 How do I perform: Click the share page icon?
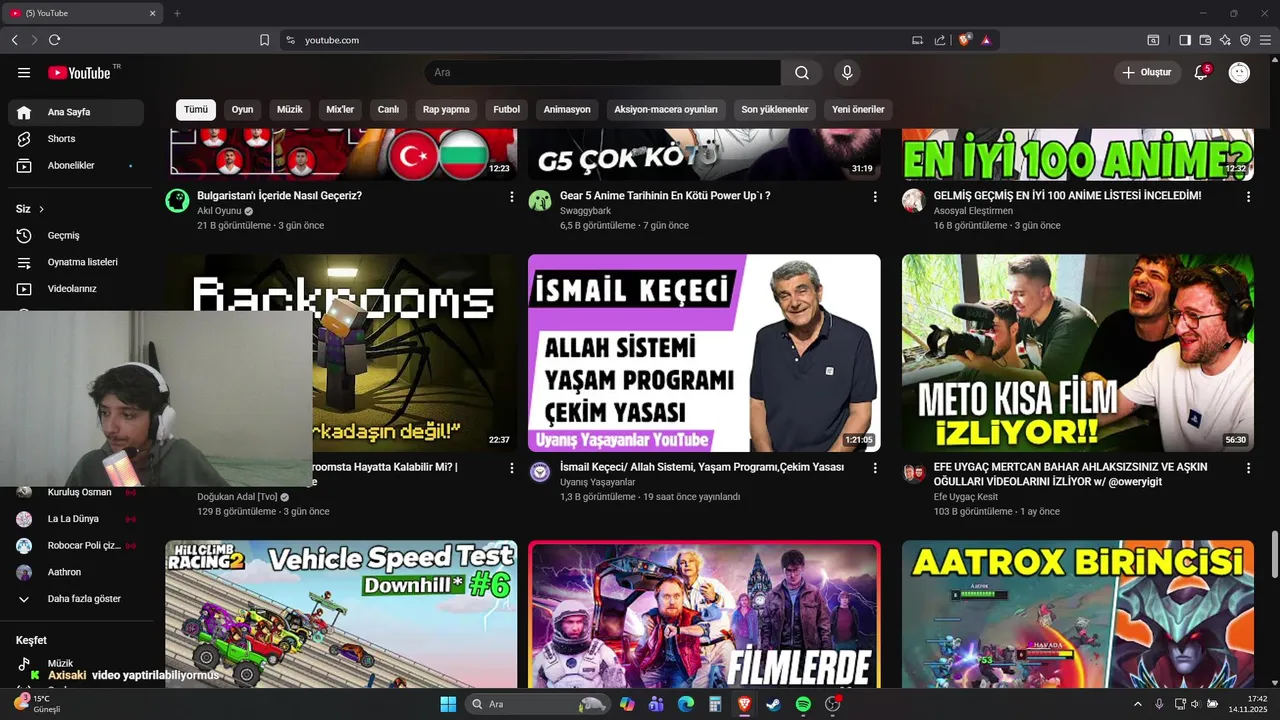(x=940, y=40)
